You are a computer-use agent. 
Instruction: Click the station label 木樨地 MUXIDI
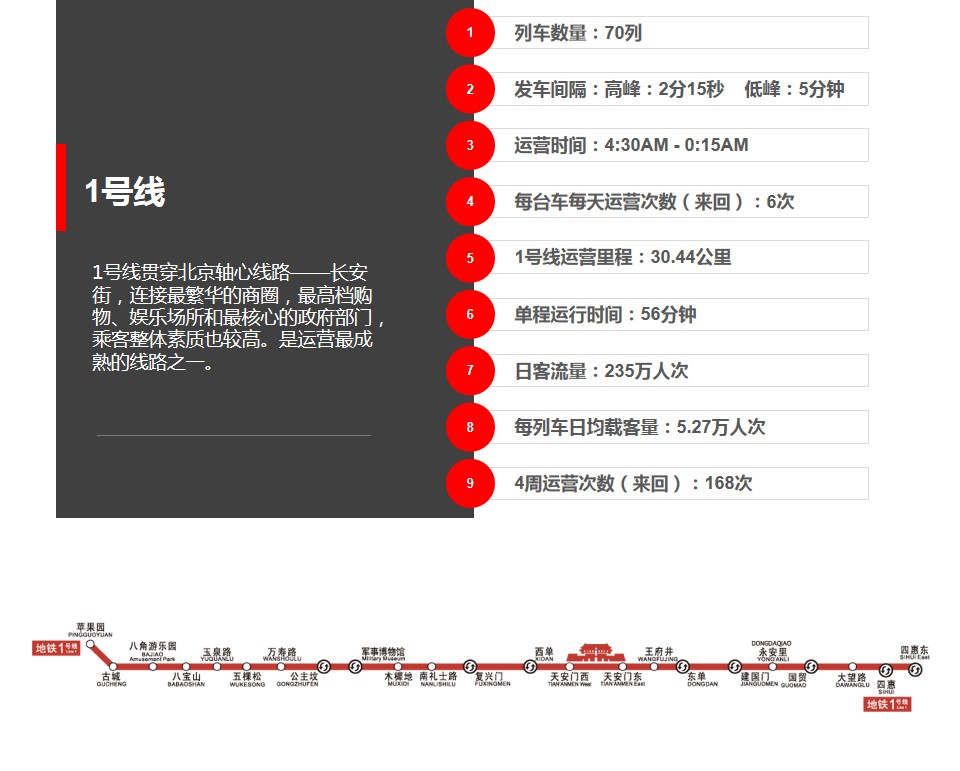tap(398, 679)
